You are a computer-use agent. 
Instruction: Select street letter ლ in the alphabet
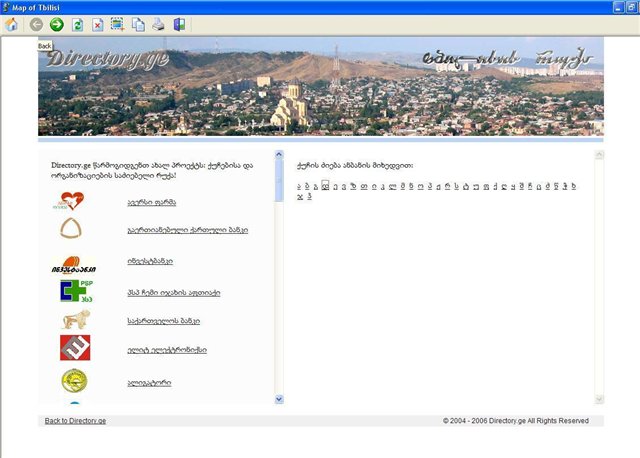pyautogui.click(x=392, y=187)
